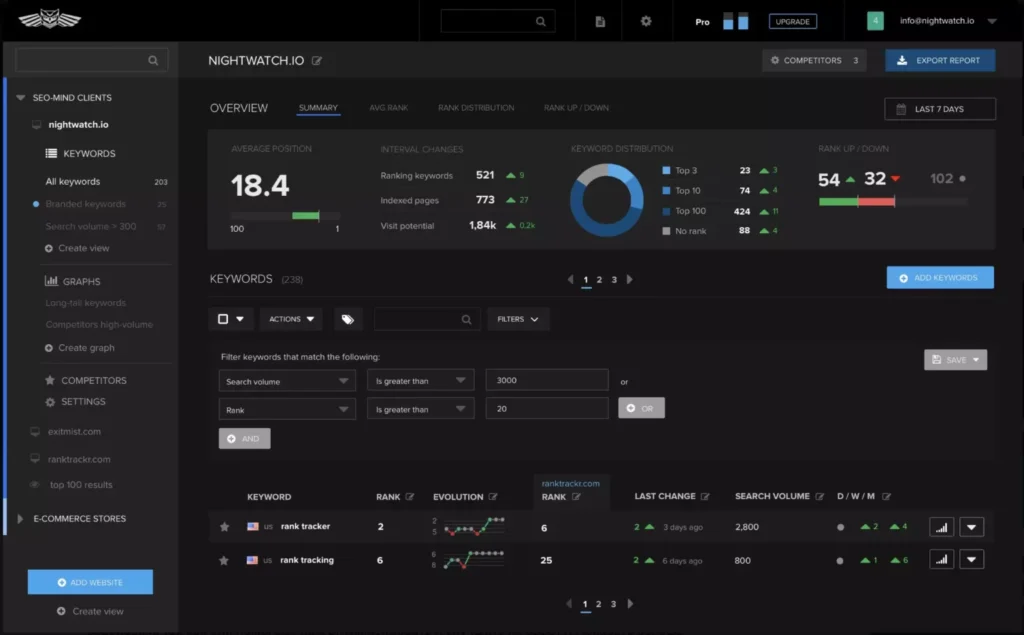Open SETTINGS in the sidebar
This screenshot has height=635, width=1024.
83,402
